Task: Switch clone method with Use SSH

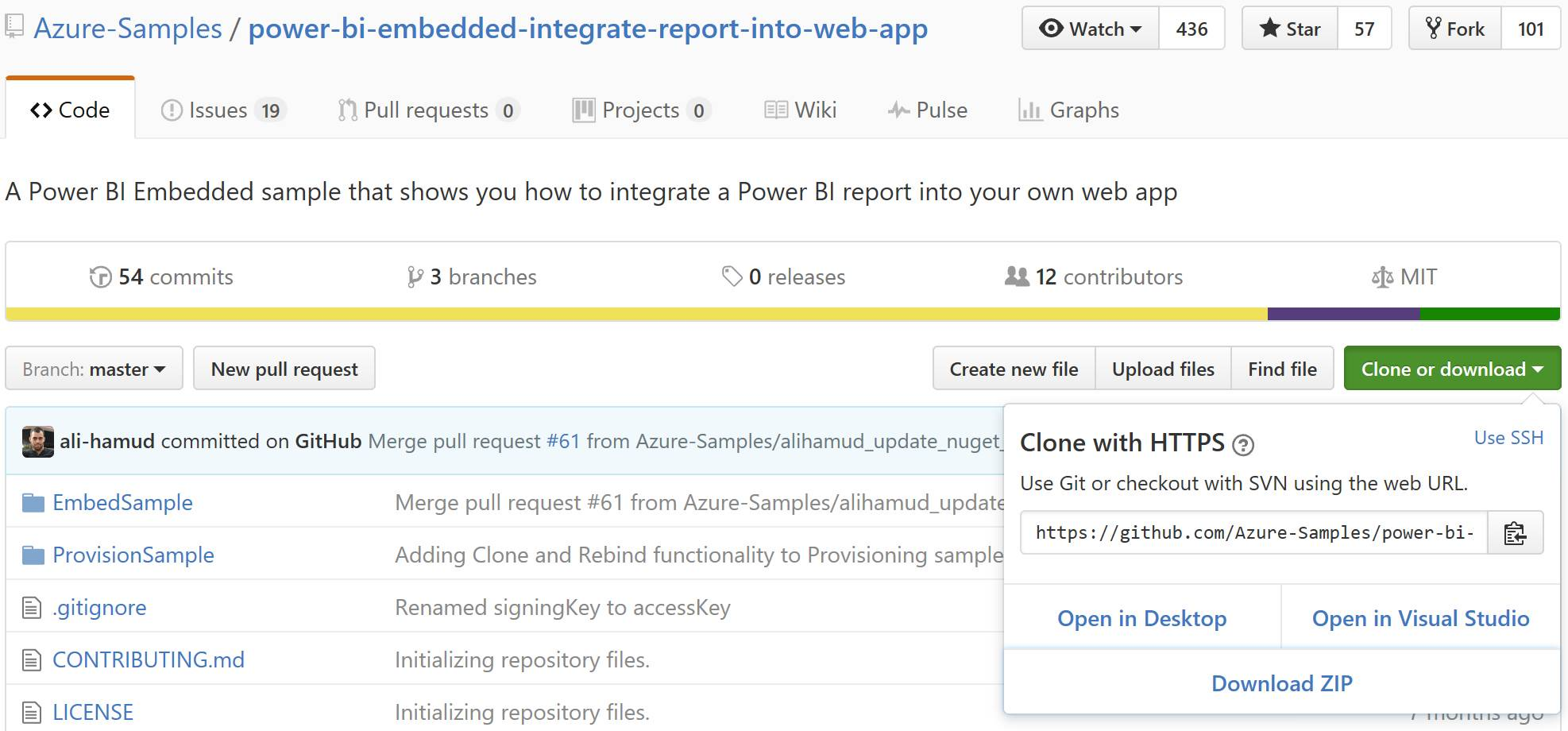Action: point(1508,438)
